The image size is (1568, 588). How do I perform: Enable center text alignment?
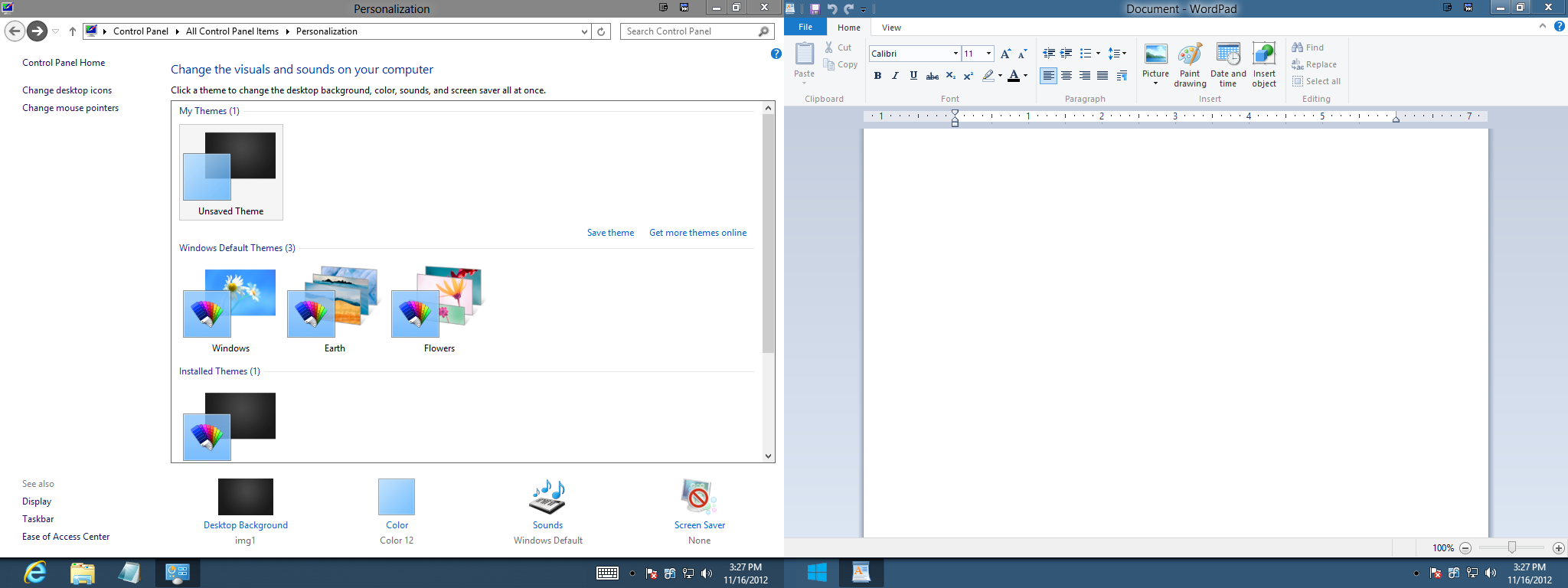1067,76
